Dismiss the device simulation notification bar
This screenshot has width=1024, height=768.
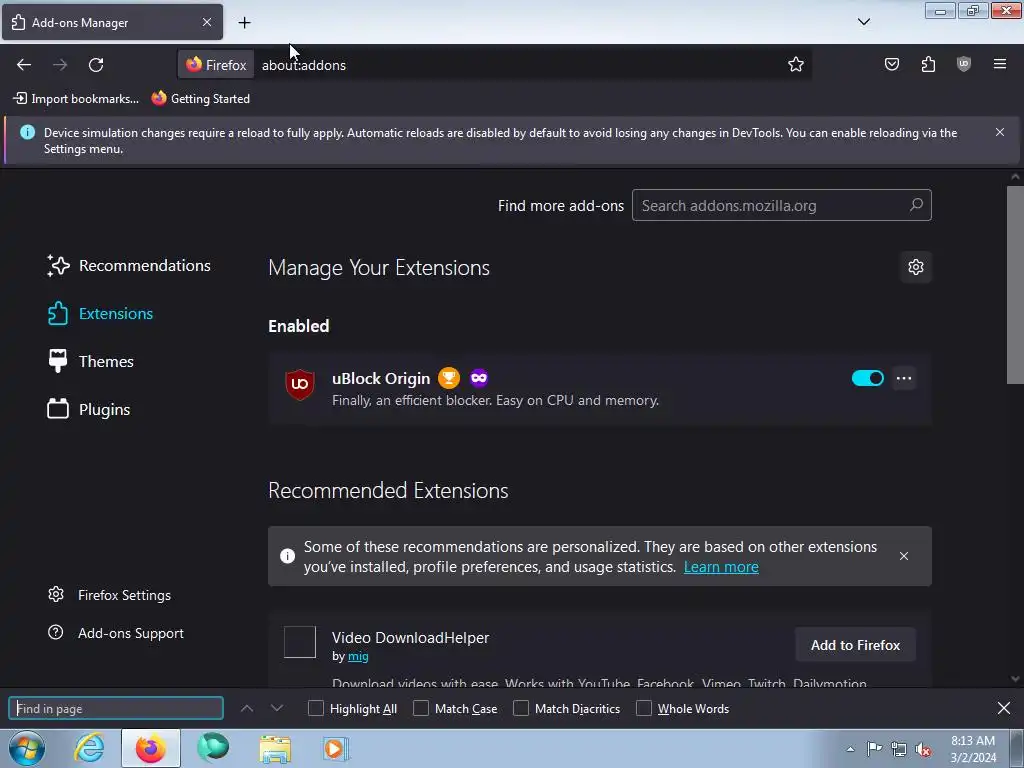pyautogui.click(x=1000, y=132)
